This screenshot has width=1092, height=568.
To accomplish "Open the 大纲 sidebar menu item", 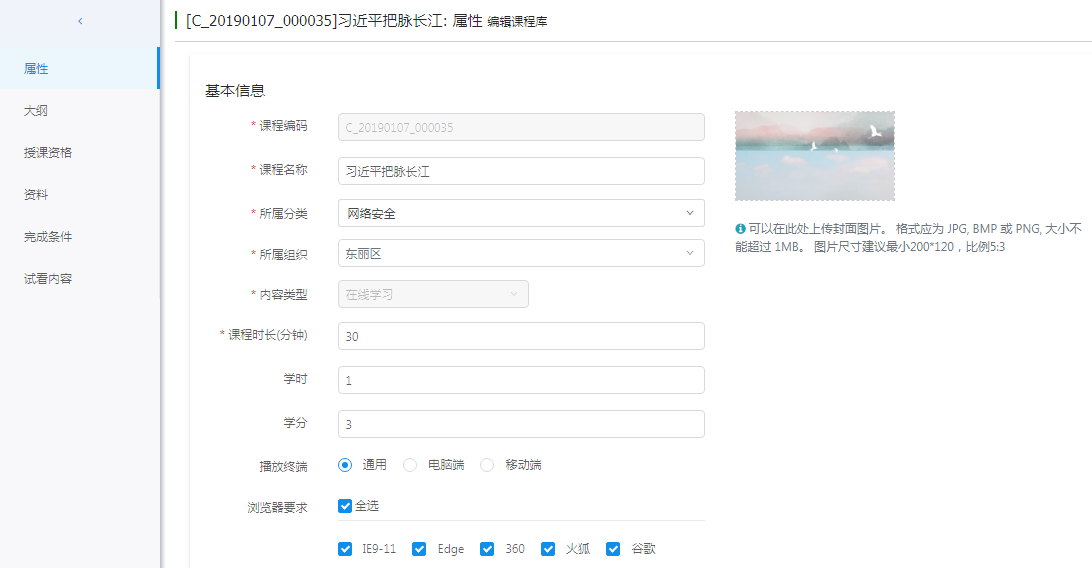I will click(x=36, y=111).
